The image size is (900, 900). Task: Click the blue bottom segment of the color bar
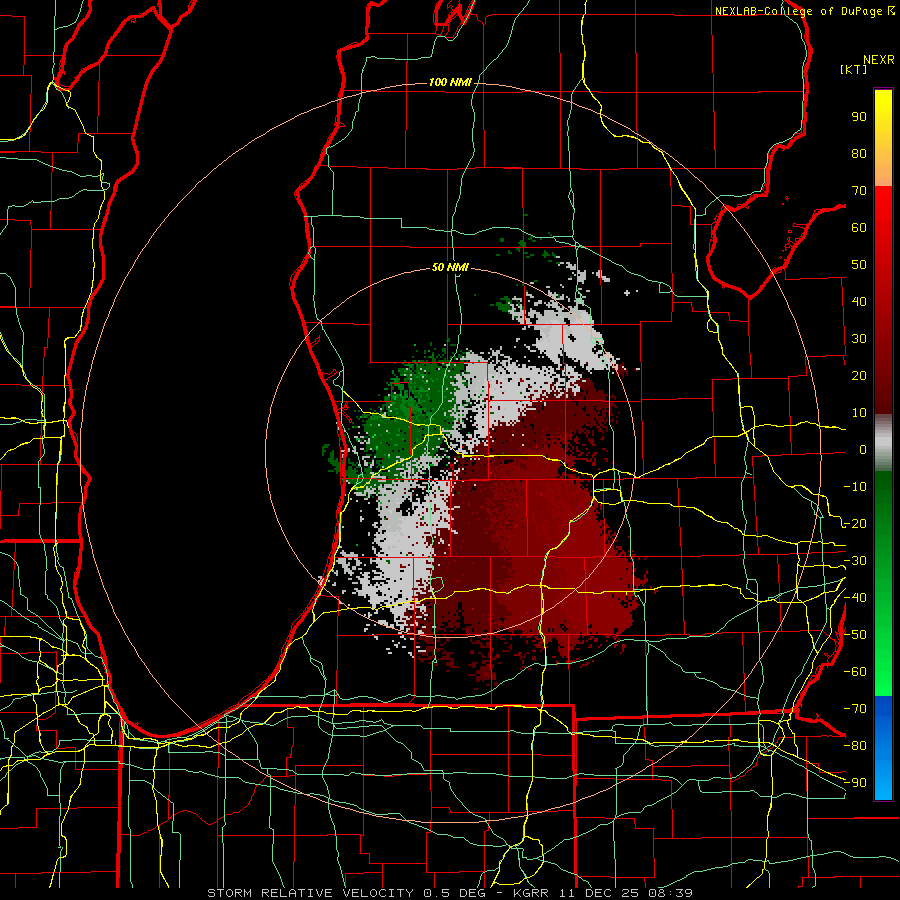883,747
